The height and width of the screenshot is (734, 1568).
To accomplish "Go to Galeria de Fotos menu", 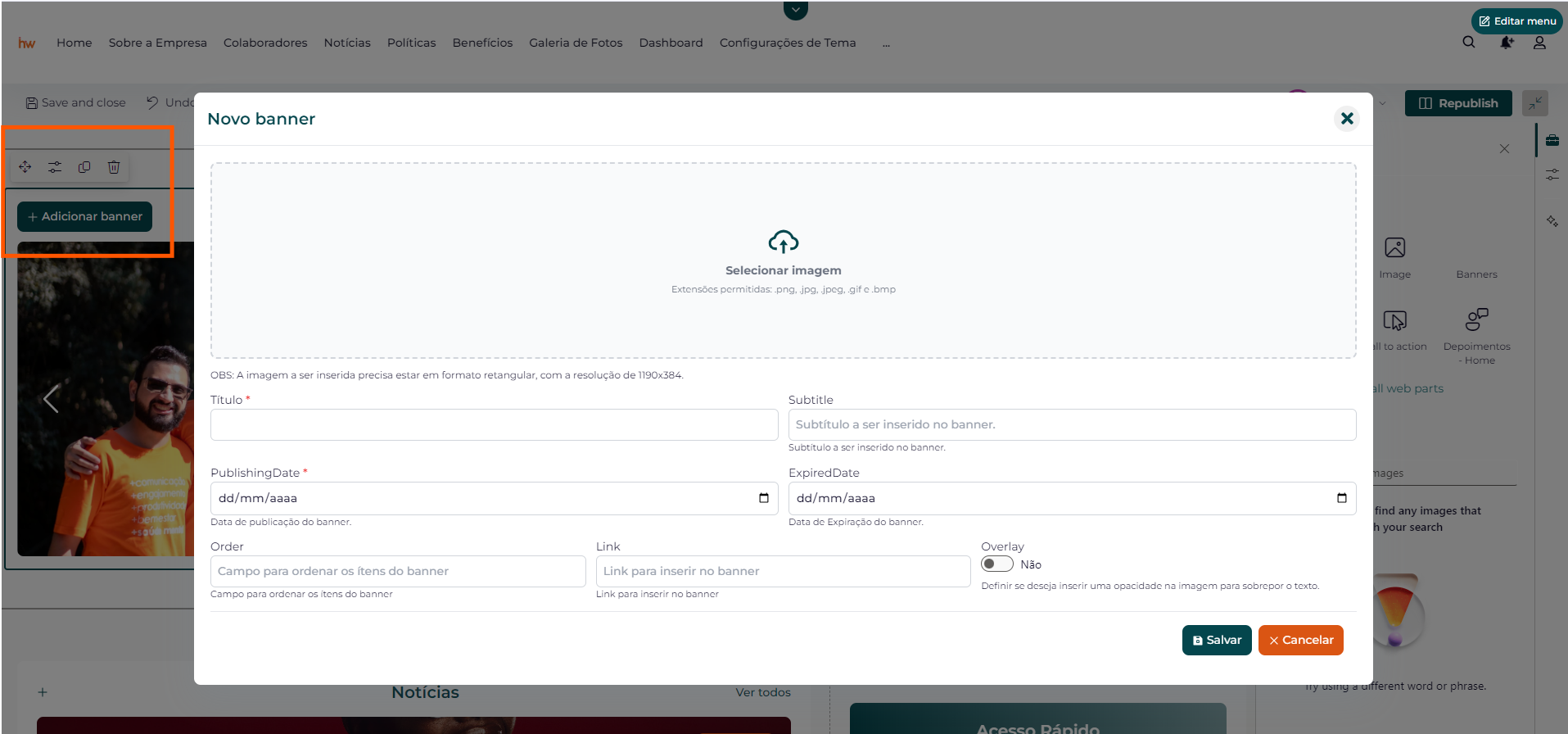I will tap(576, 43).
